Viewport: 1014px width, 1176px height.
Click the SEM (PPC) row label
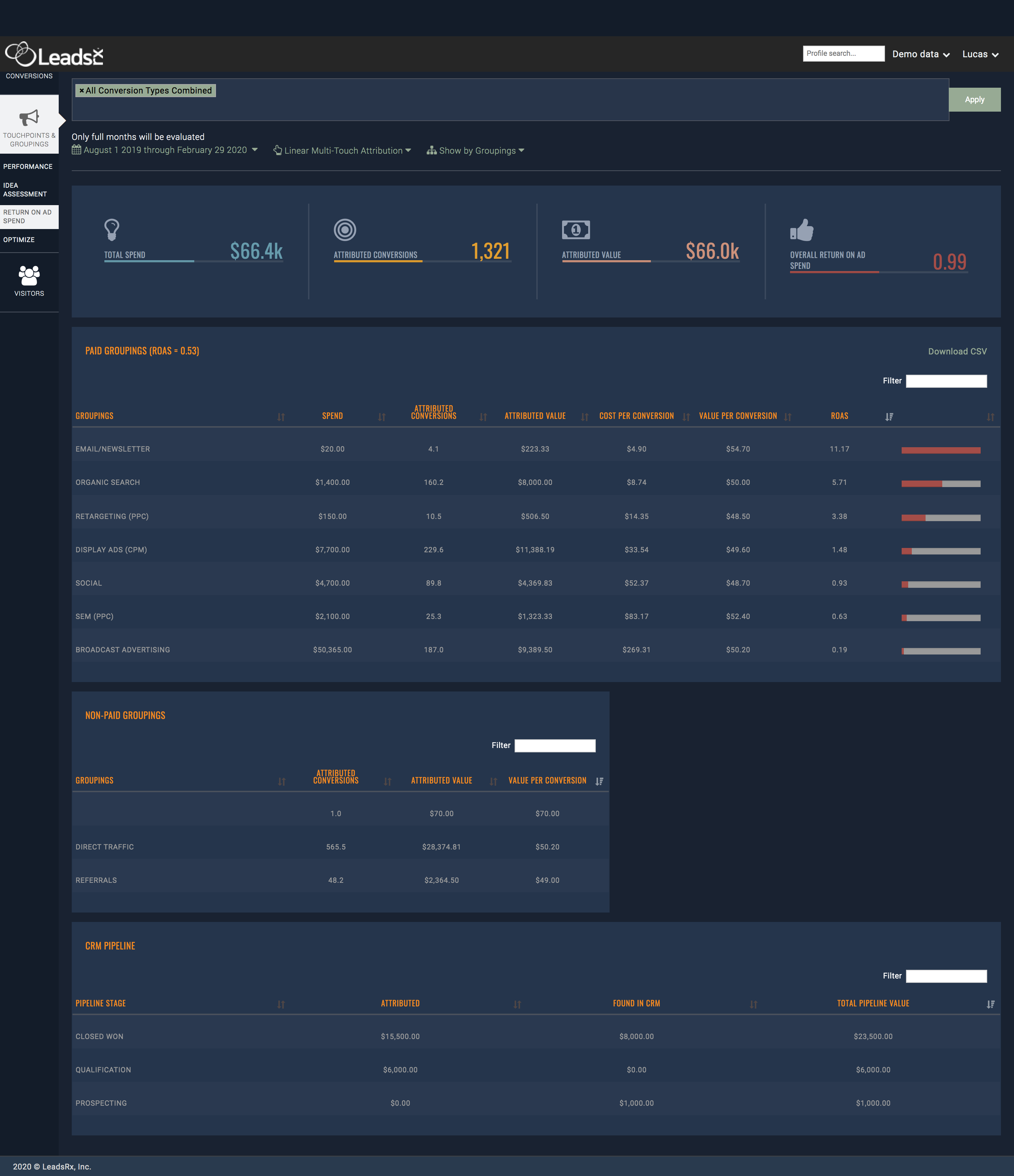click(94, 616)
